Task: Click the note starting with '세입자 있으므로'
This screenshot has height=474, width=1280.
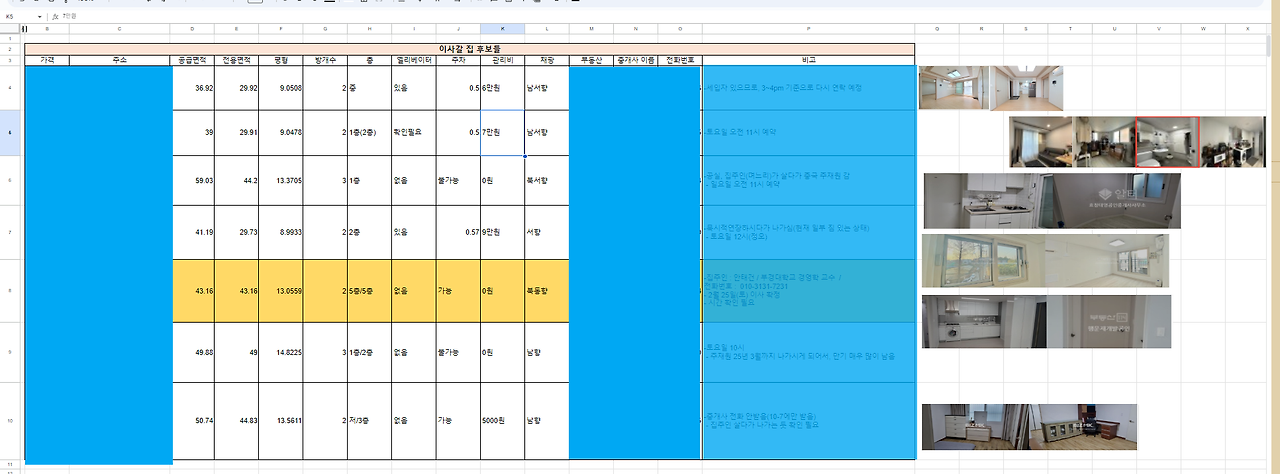Action: click(784, 88)
